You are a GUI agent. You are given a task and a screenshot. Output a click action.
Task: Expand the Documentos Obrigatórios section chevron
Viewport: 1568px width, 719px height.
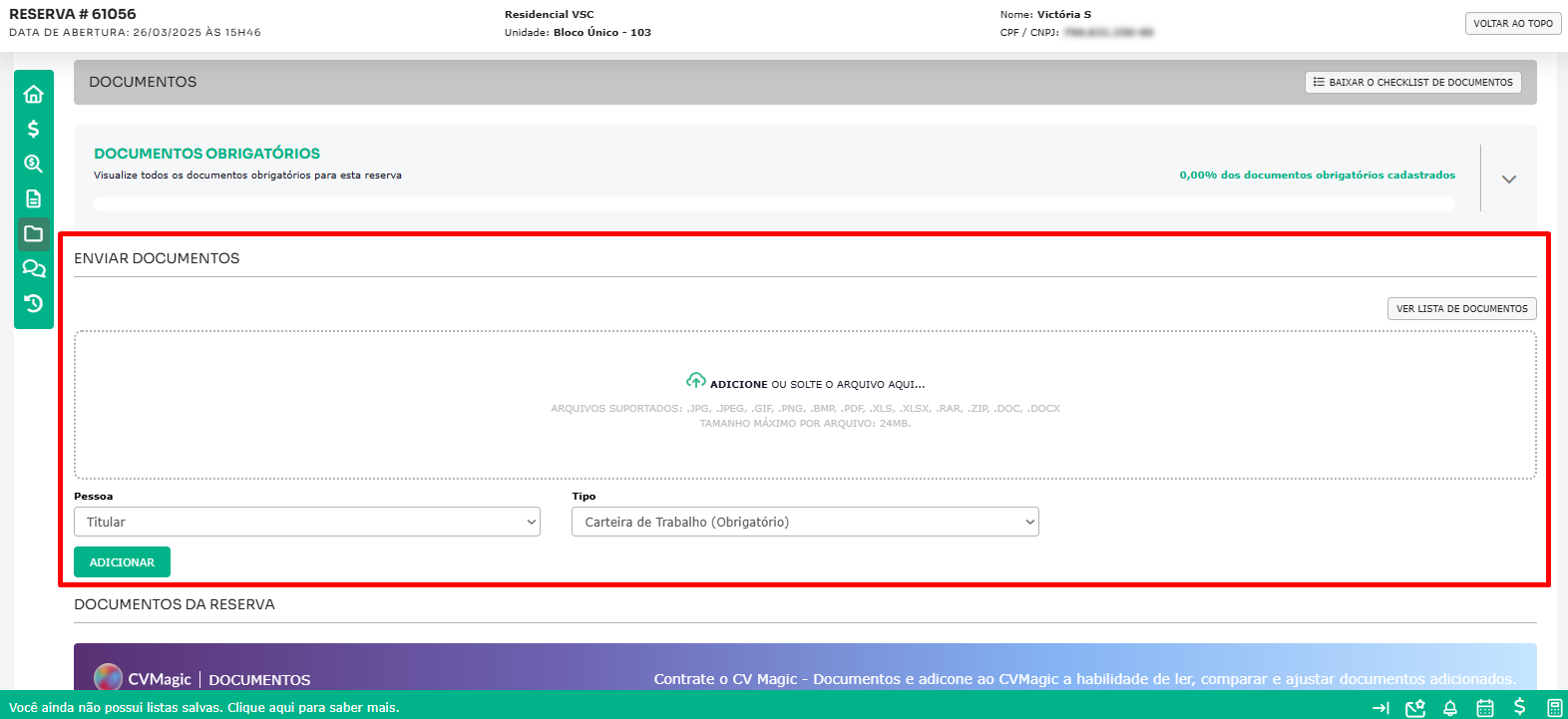click(x=1509, y=180)
